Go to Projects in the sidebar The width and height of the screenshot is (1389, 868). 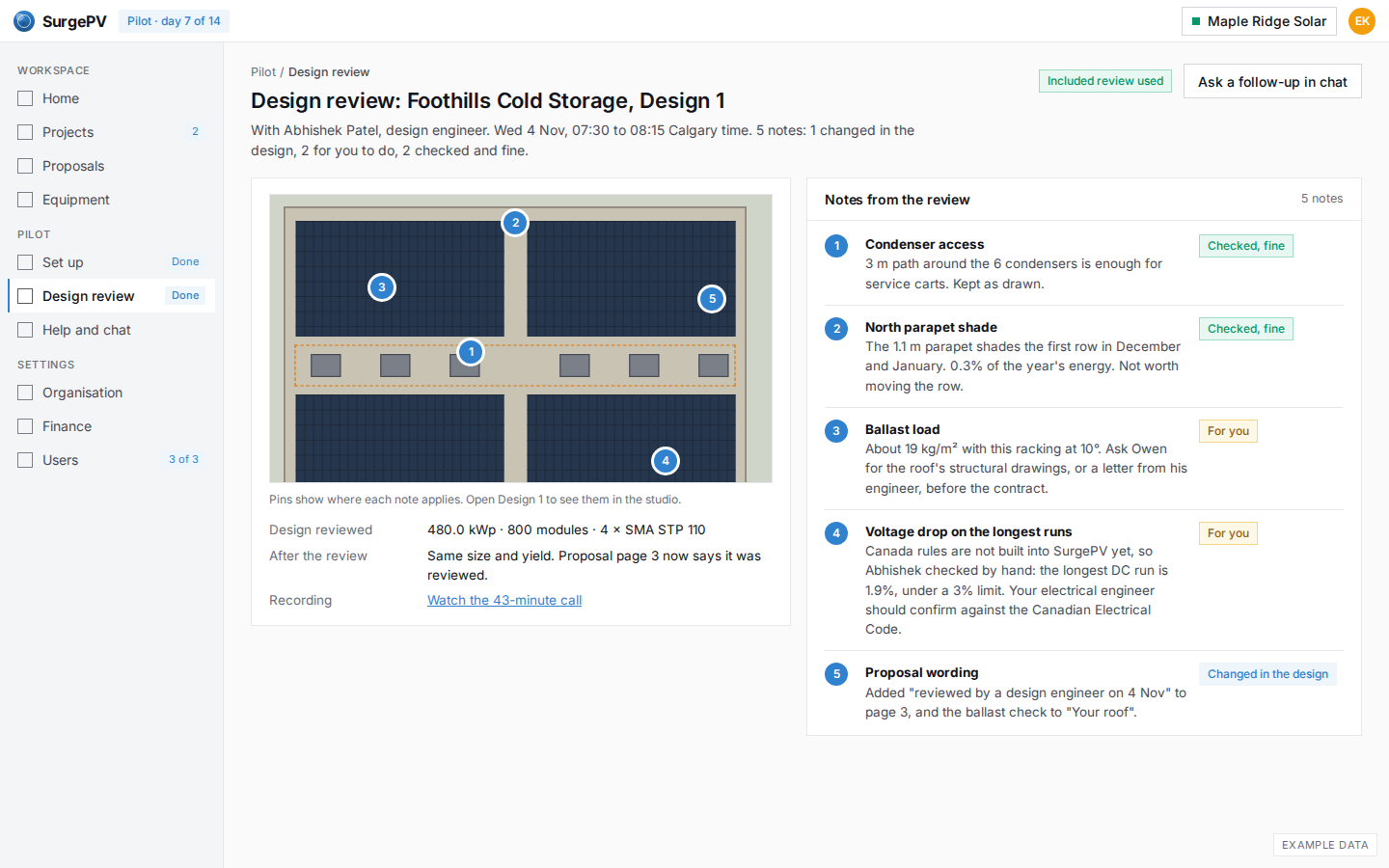[x=111, y=132]
